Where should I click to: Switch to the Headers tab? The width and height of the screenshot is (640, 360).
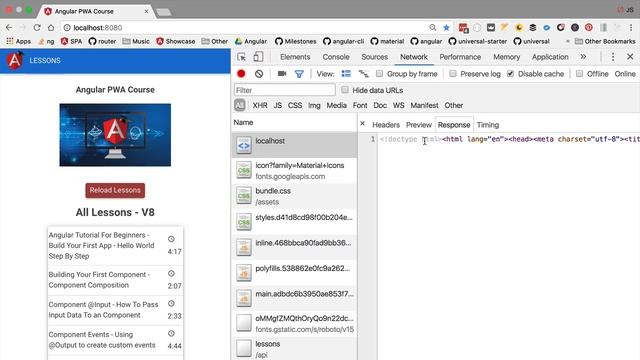point(386,125)
